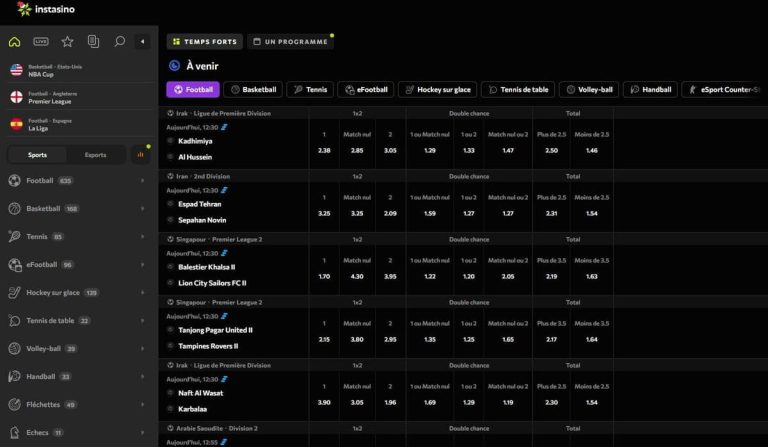This screenshot has height=447, width=768.
Task: Open the bet slip history icon
Action: [93, 42]
